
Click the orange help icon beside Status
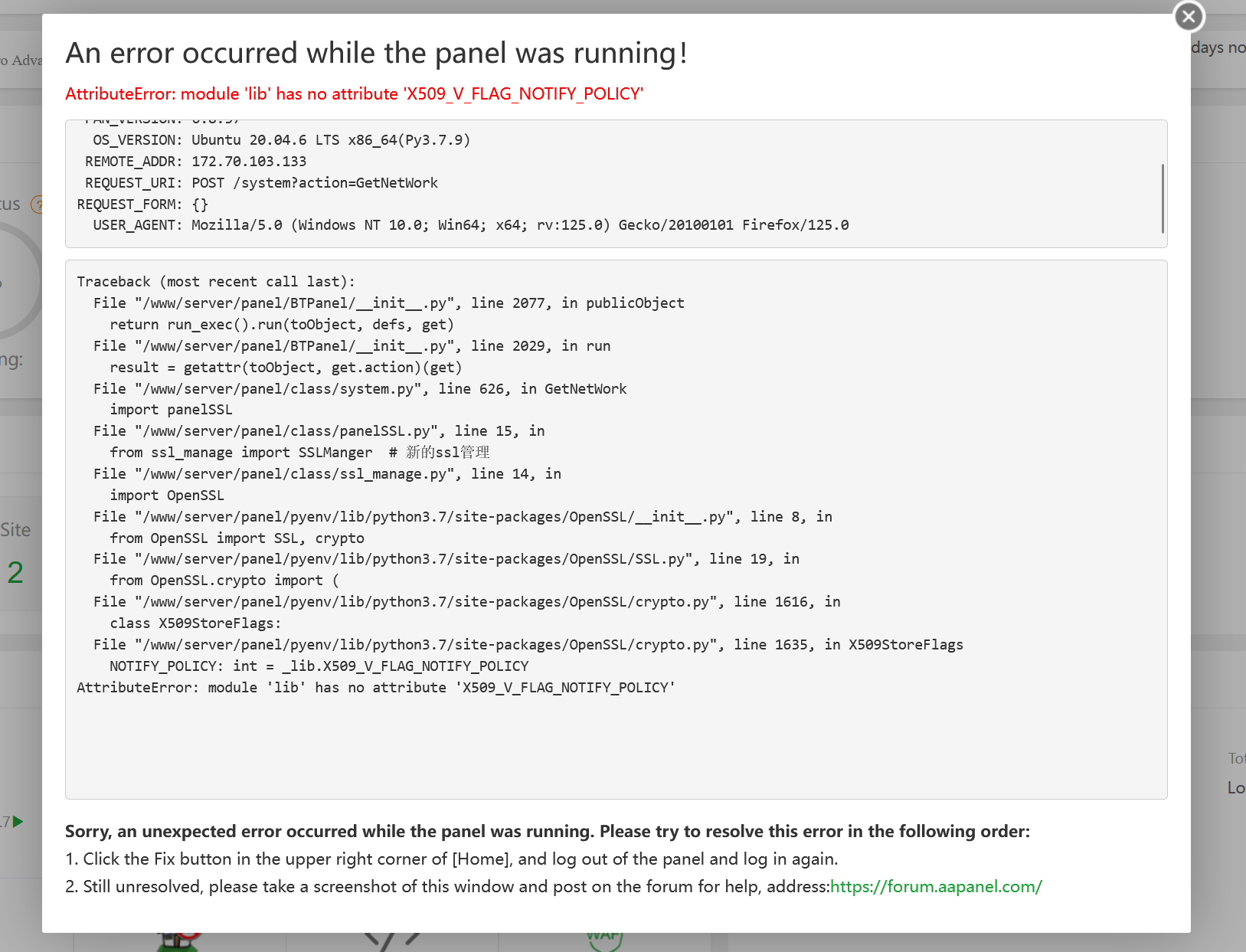click(x=36, y=204)
